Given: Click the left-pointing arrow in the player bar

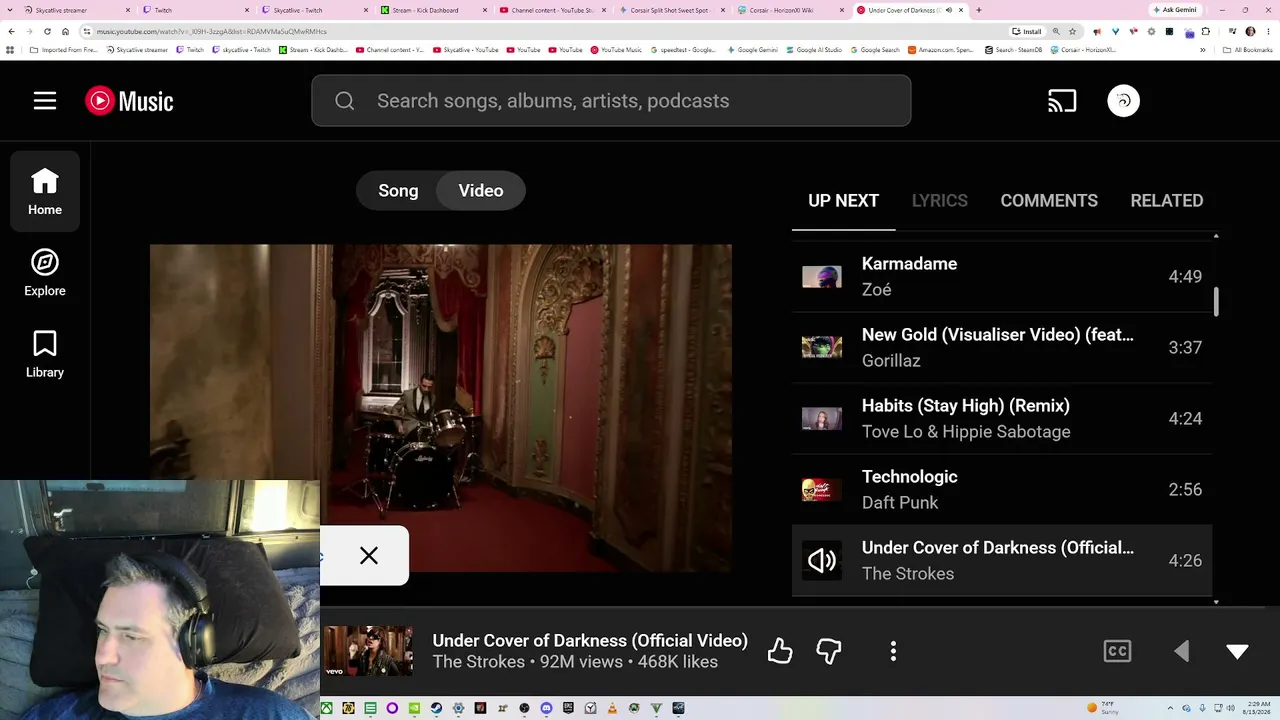Looking at the screenshot, I should point(1182,652).
